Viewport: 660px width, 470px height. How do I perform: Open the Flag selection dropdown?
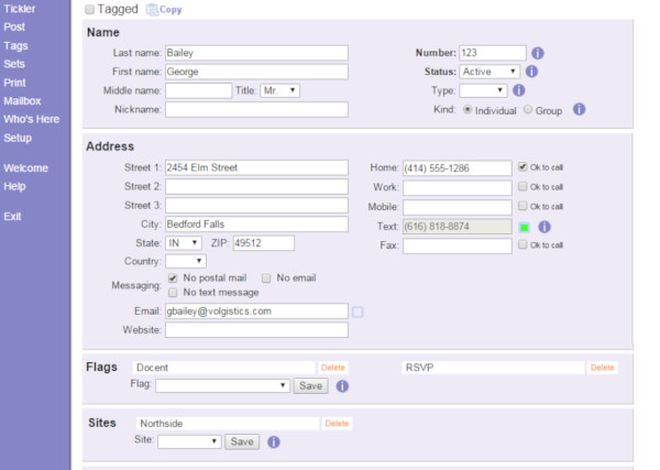point(223,386)
